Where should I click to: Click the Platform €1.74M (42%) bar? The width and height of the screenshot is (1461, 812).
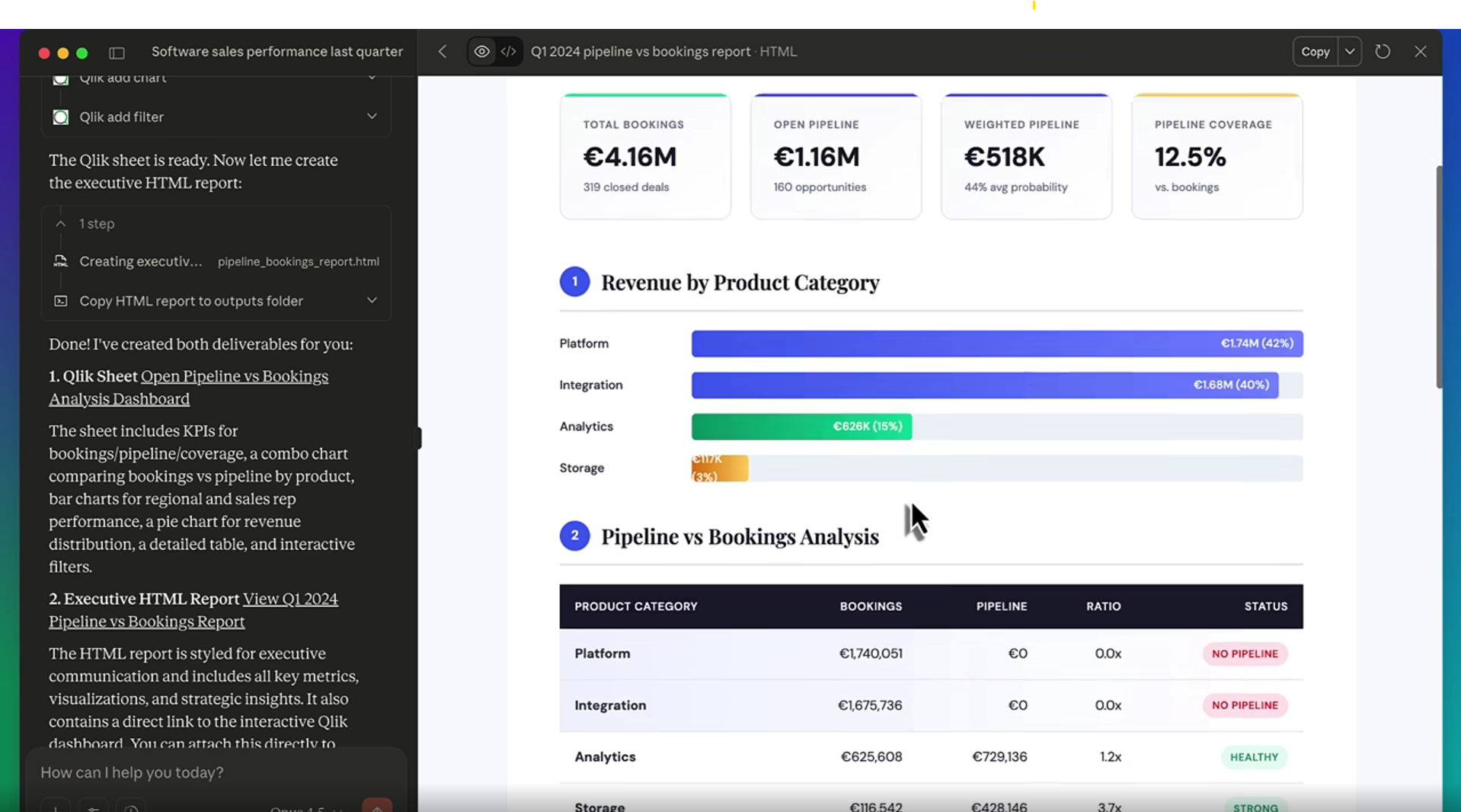pyautogui.click(x=997, y=344)
